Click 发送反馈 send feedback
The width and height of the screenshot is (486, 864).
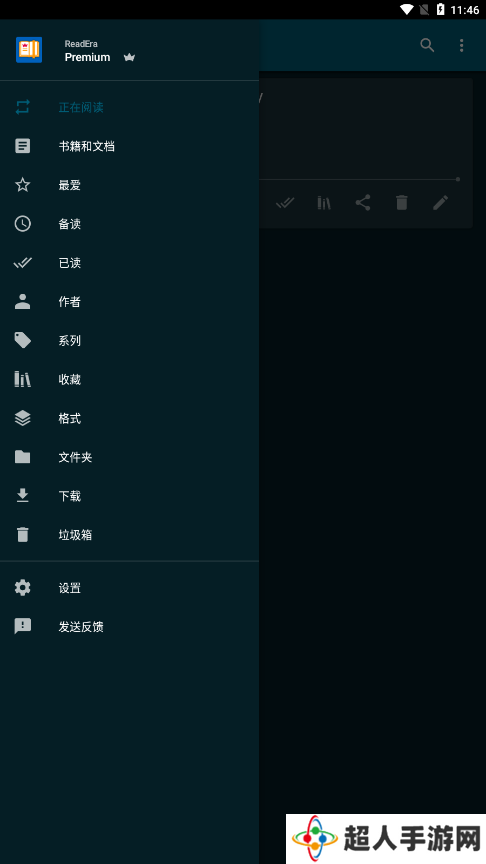tap(129, 627)
